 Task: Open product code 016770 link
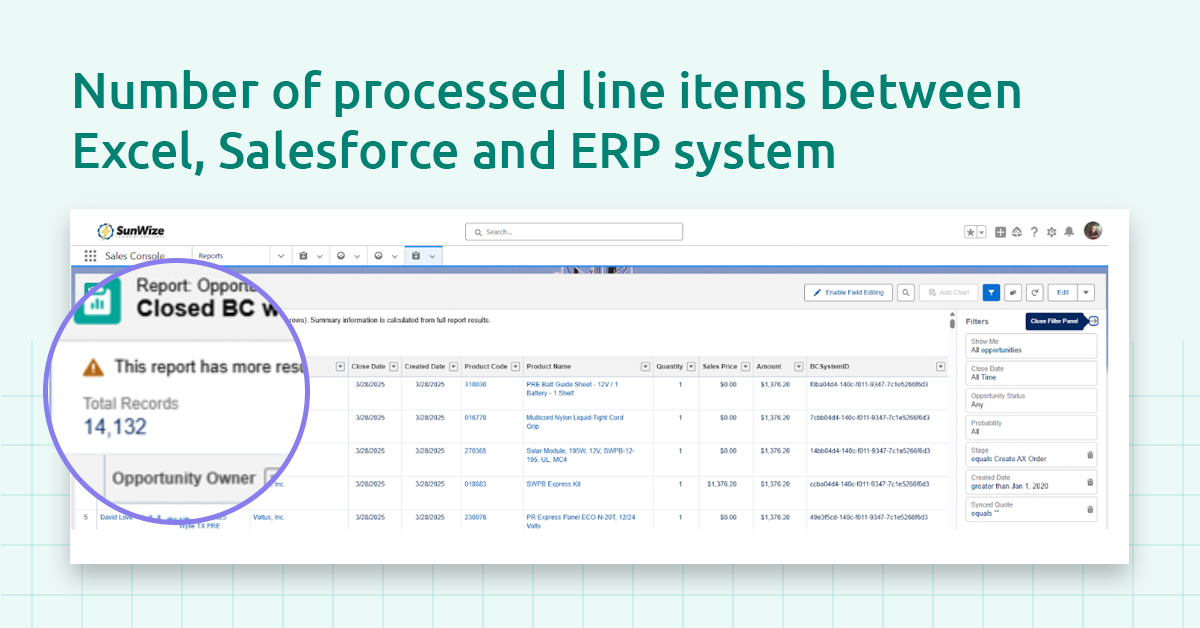475,417
